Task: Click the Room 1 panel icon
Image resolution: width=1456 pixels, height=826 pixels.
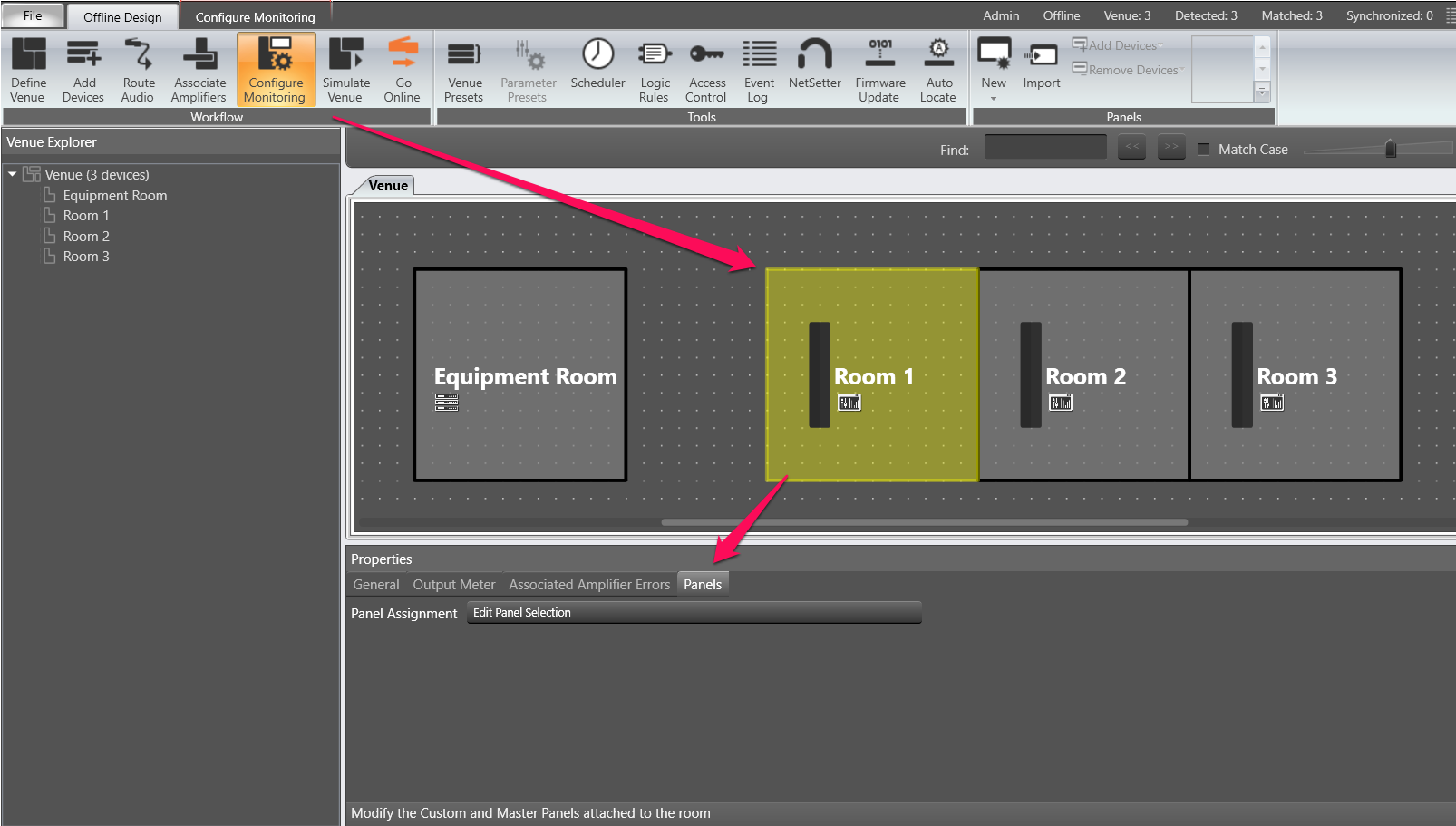Action: (x=849, y=402)
